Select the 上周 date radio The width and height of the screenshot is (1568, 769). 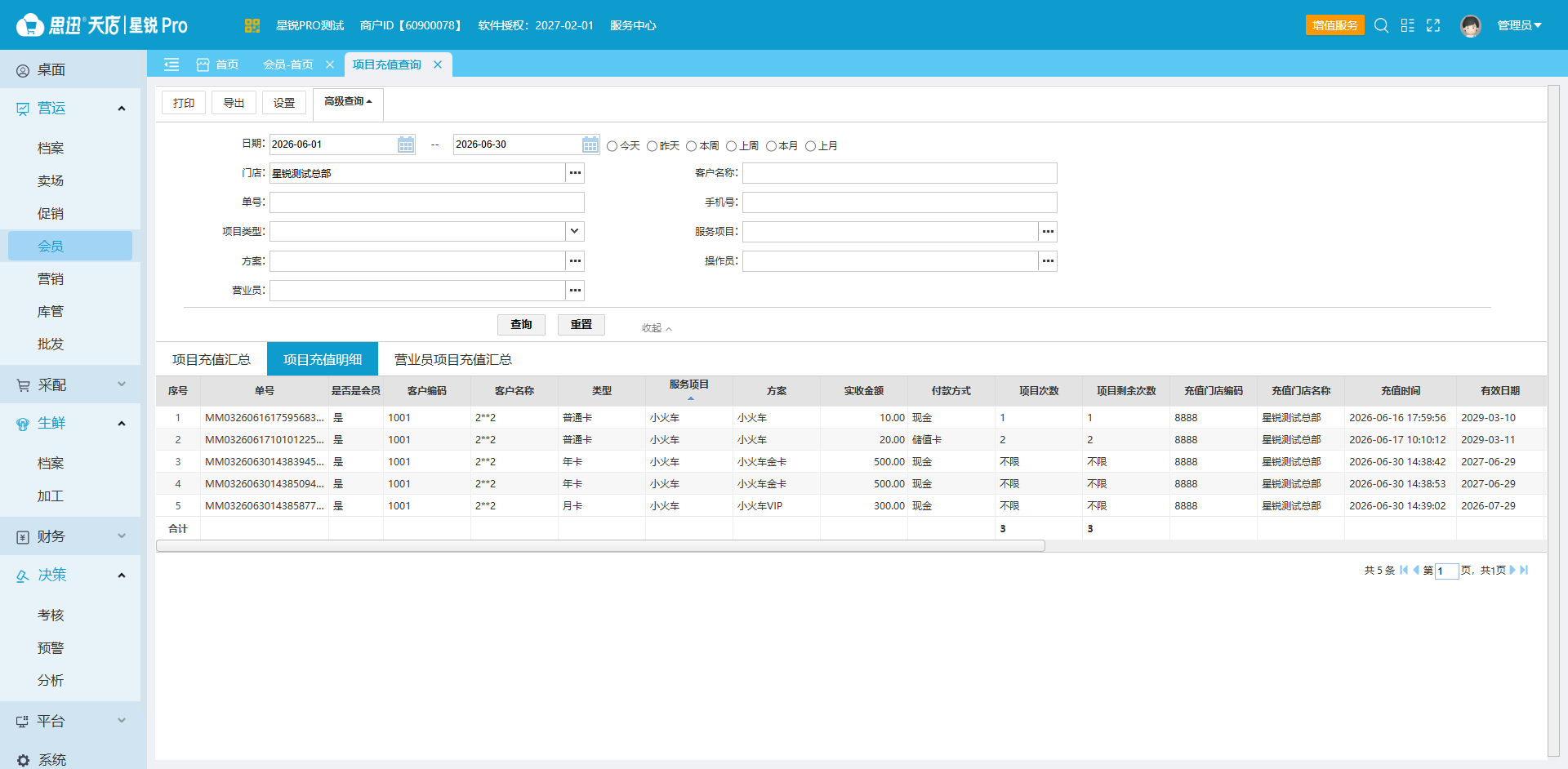731,146
